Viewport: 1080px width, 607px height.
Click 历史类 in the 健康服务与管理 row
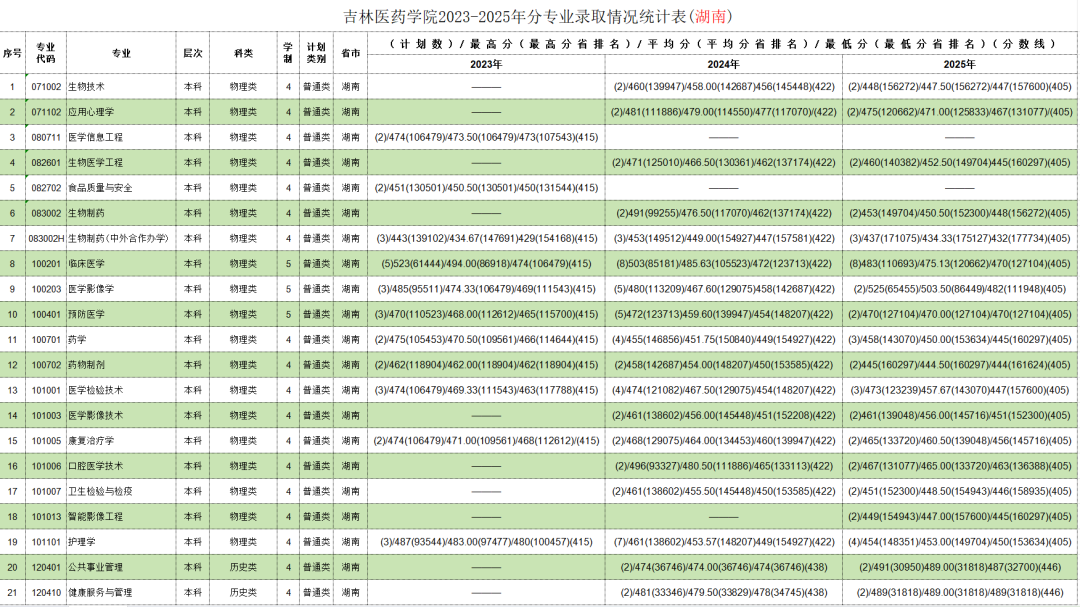(243, 593)
